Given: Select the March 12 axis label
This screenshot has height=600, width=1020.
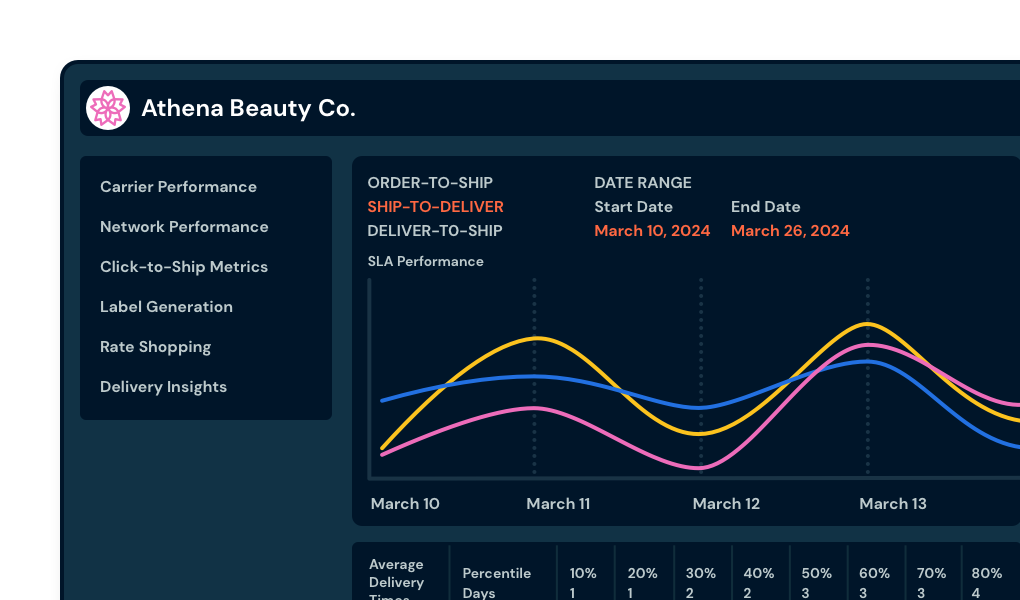Looking at the screenshot, I should tap(726, 504).
